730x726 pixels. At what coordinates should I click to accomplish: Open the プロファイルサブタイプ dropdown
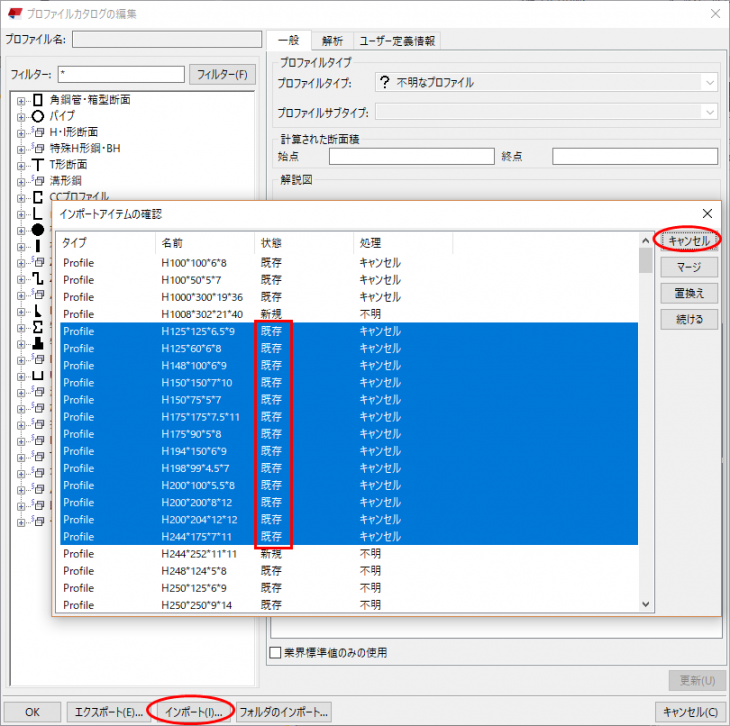coord(710,112)
